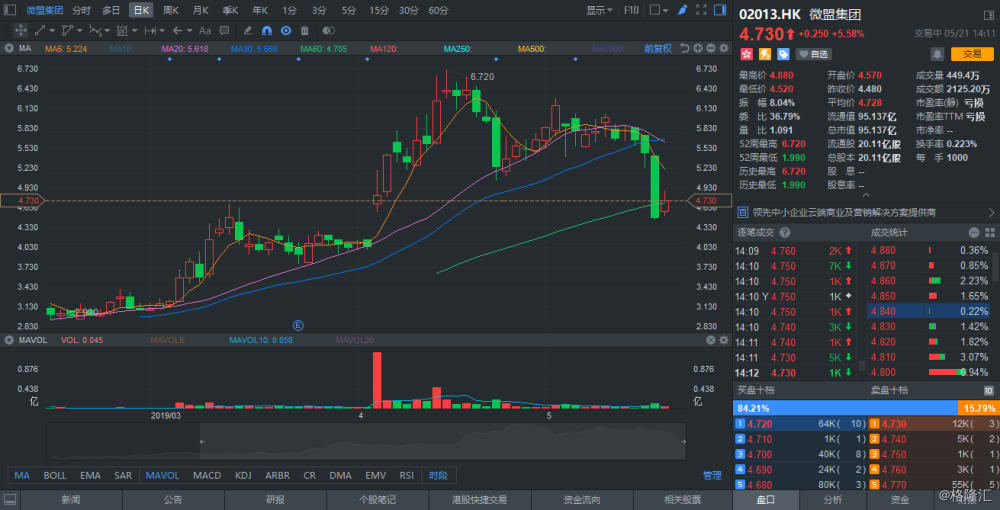Screen dimensions: 1000x510
Task: Close the MAVOL indicator panel
Action: pyautogui.click(x=712, y=340)
